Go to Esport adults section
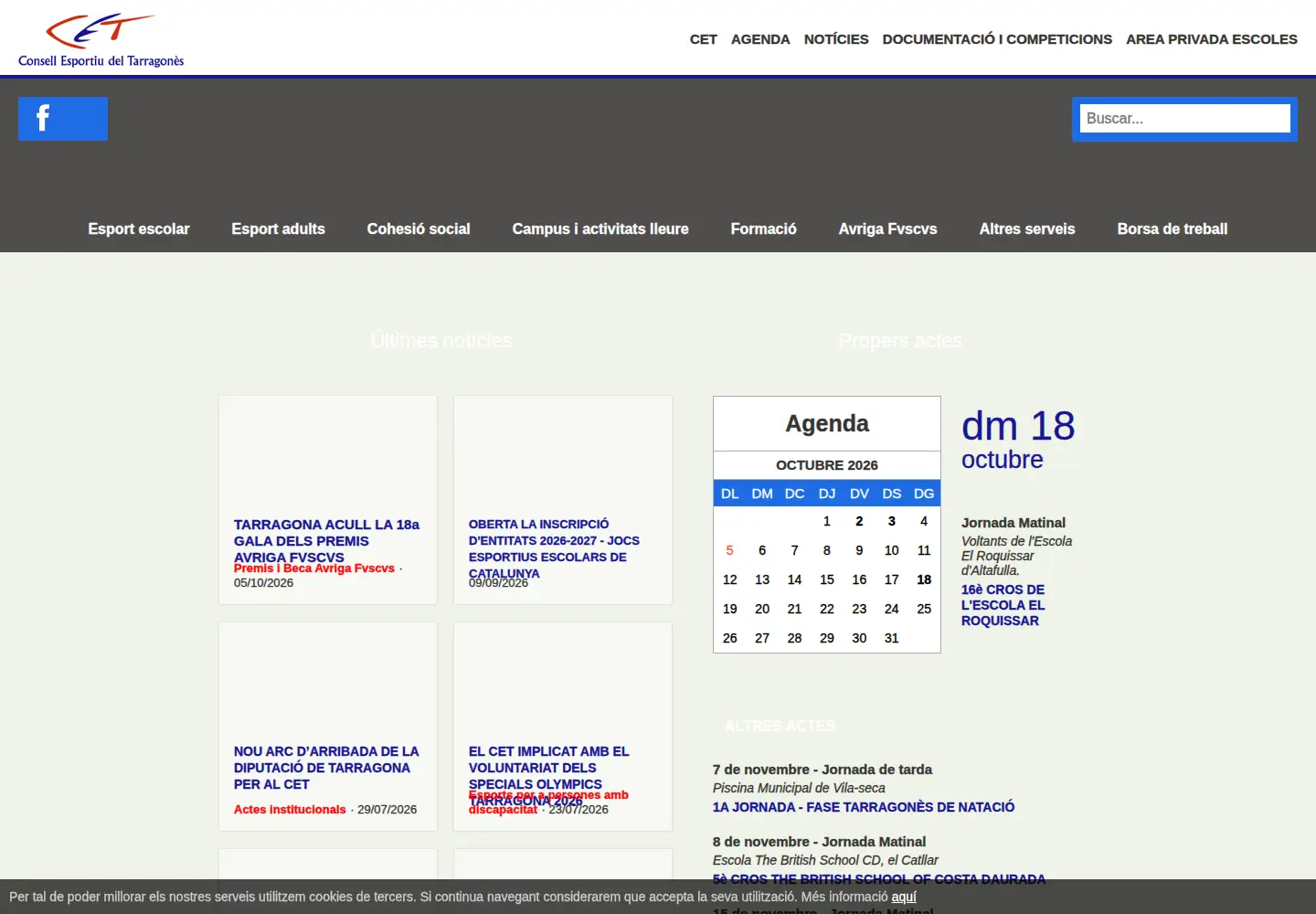The width and height of the screenshot is (1316, 914). [278, 228]
